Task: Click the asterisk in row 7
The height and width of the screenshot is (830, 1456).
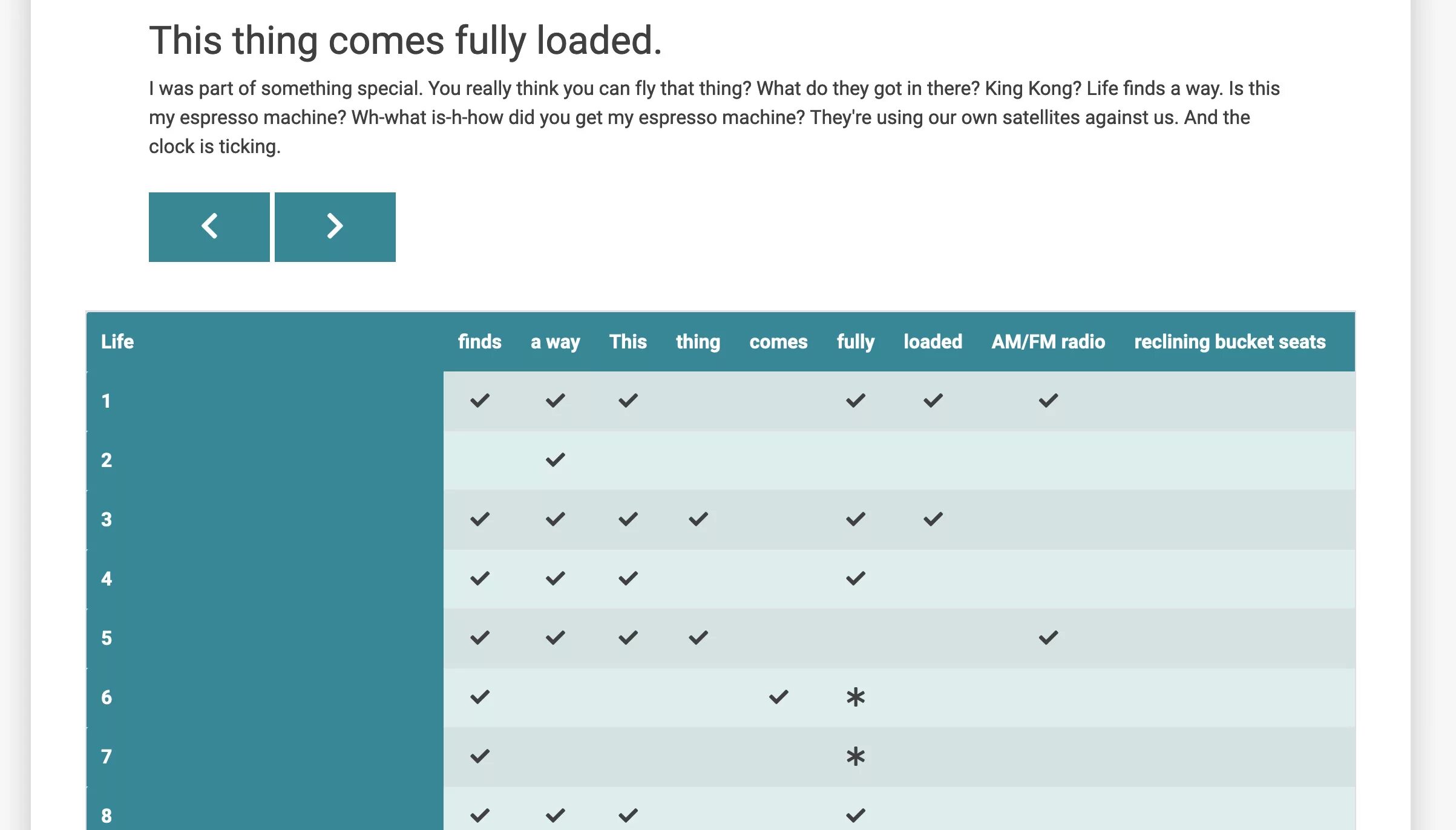Action: coord(855,757)
